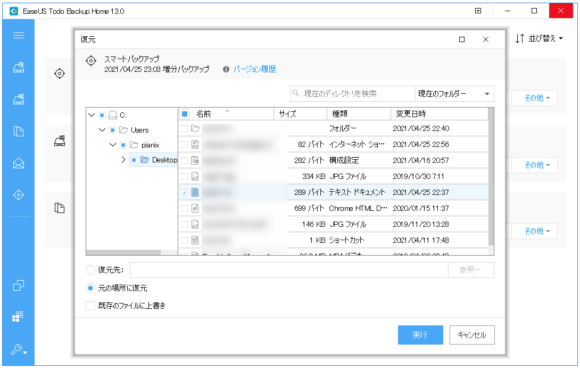Screen dimensions: 580x368
Task: Collapse the pianix tree node
Action: 113,145
